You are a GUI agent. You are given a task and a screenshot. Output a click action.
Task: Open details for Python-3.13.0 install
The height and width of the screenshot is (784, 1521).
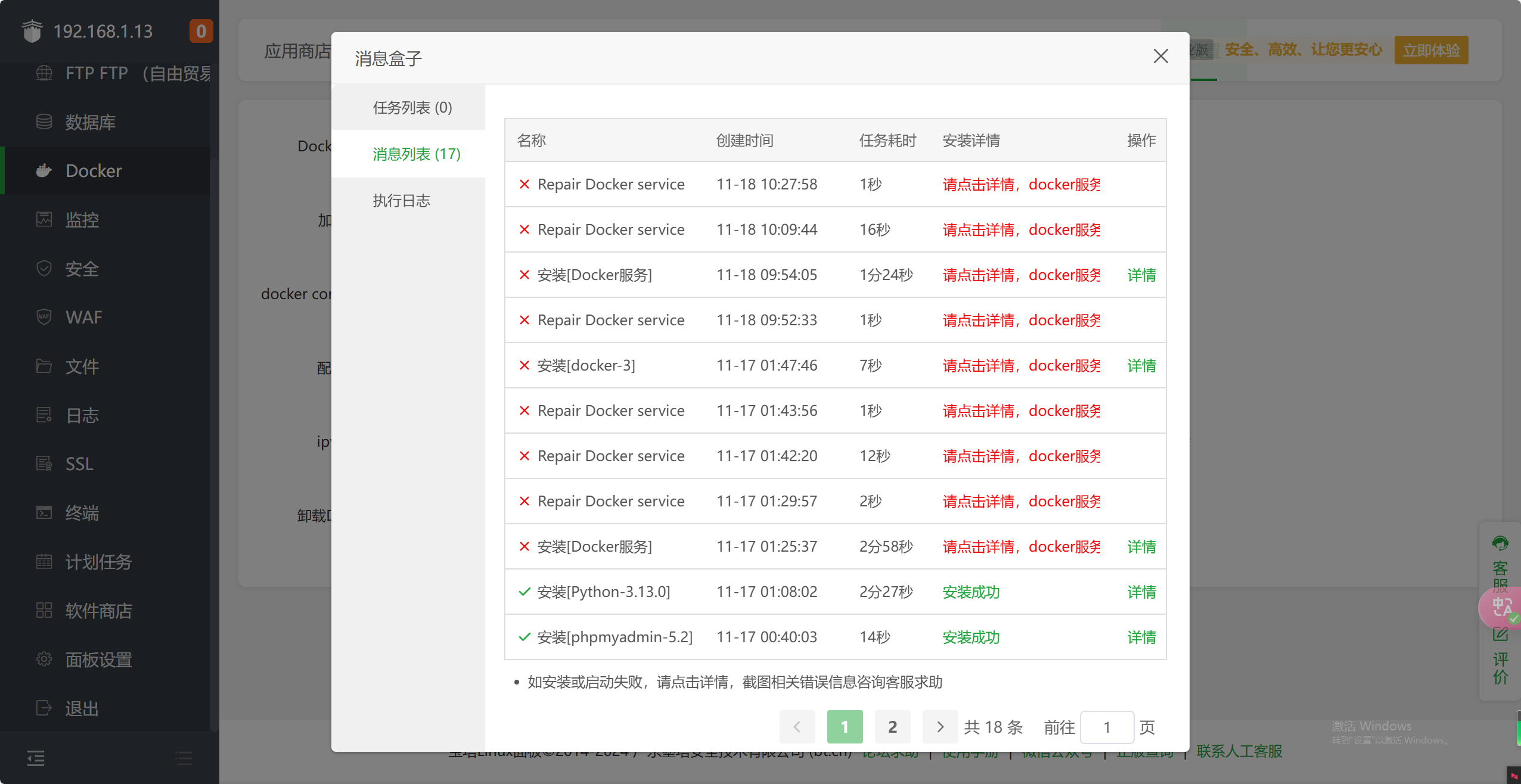pos(1141,592)
